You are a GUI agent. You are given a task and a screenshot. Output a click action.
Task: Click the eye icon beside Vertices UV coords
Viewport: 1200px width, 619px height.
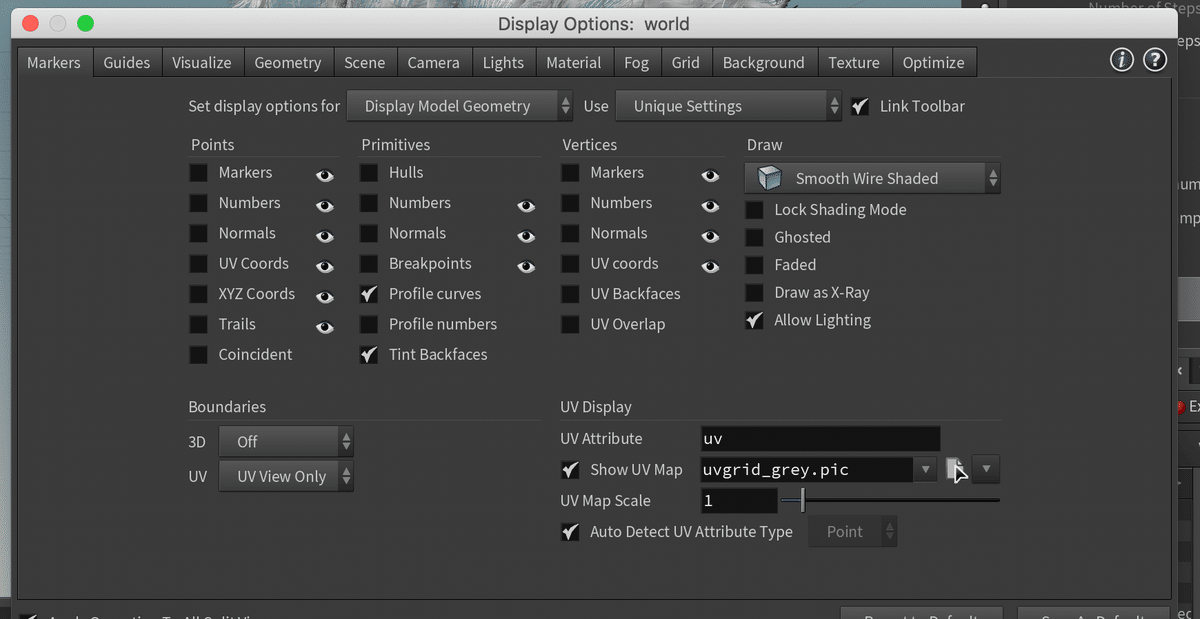710,267
